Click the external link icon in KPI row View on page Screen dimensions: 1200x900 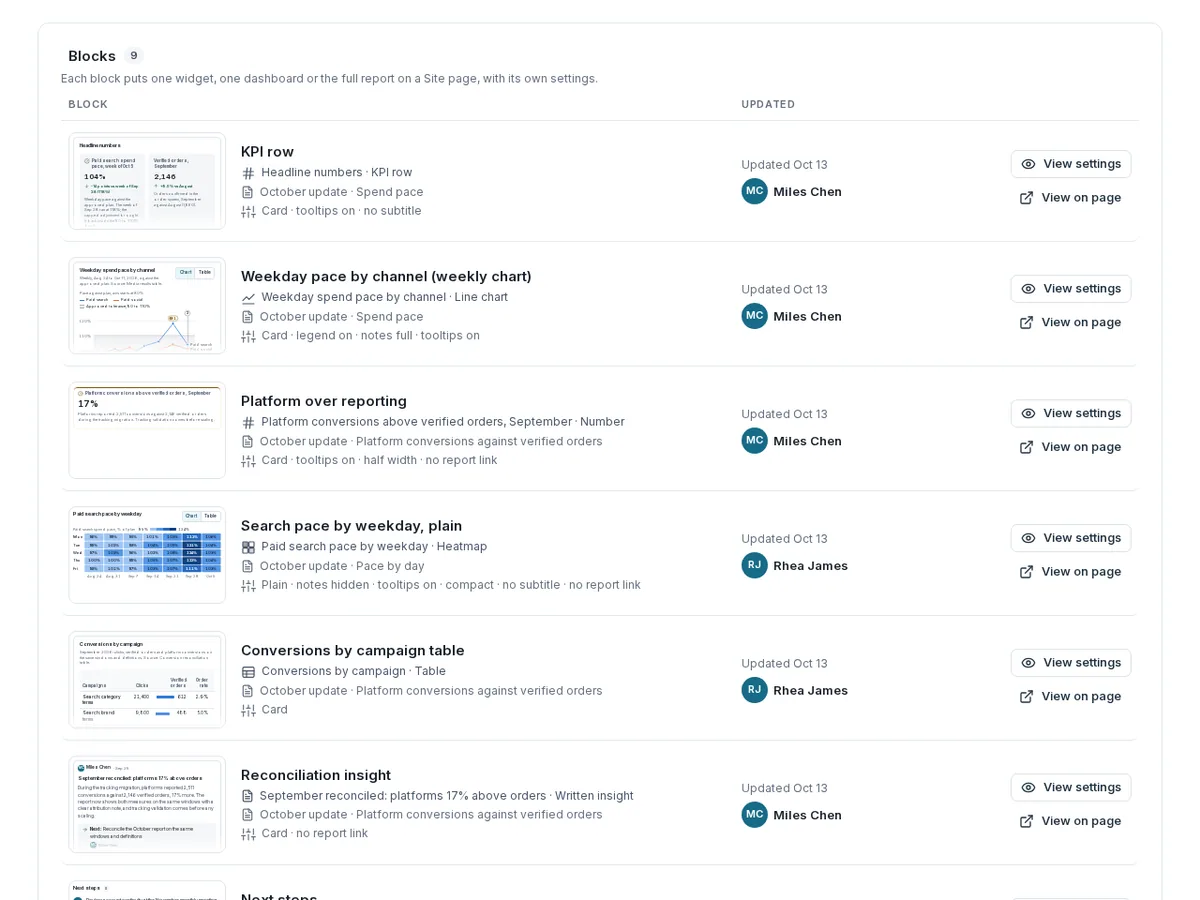1026,198
